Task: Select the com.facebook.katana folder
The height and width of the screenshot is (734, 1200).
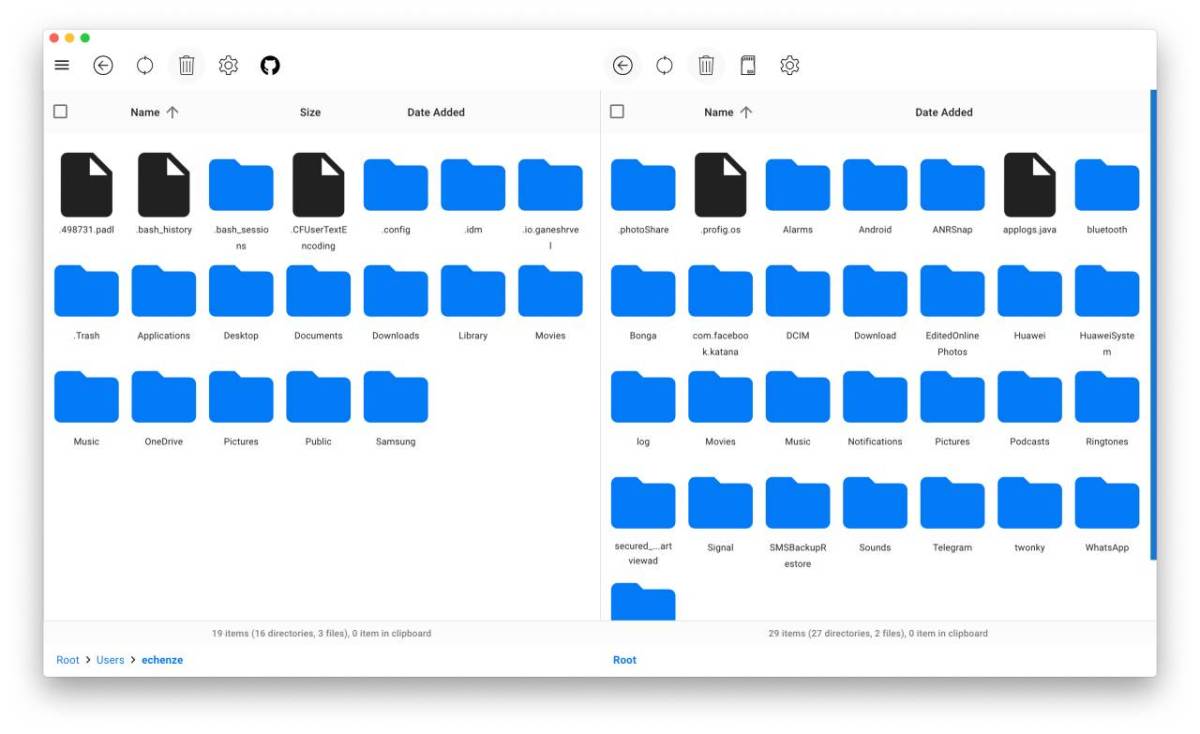Action: pyautogui.click(x=720, y=309)
